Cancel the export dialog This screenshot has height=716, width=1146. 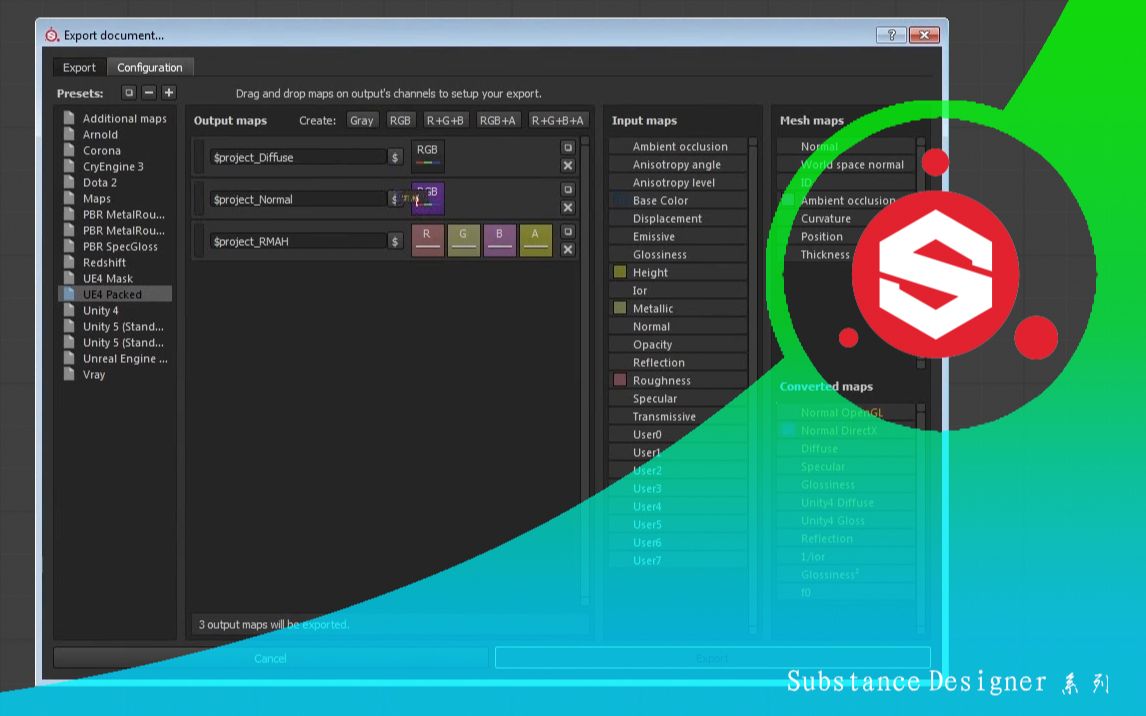[x=270, y=658]
